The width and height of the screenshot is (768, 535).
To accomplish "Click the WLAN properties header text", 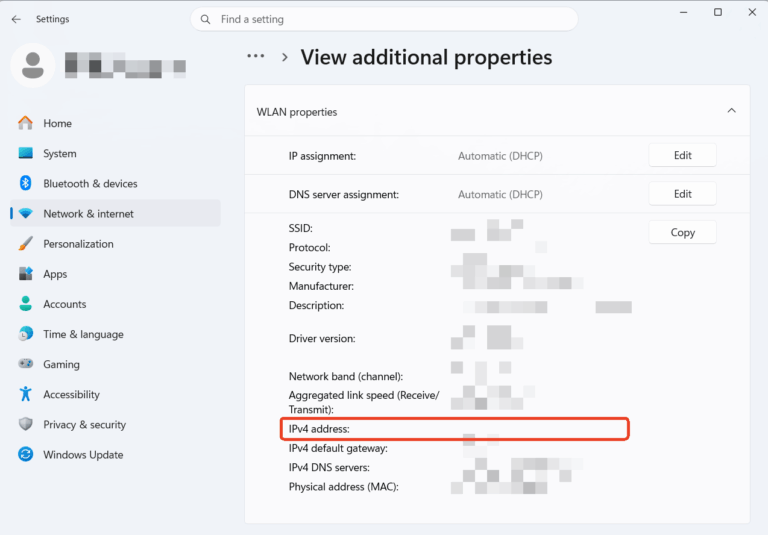I will point(297,112).
